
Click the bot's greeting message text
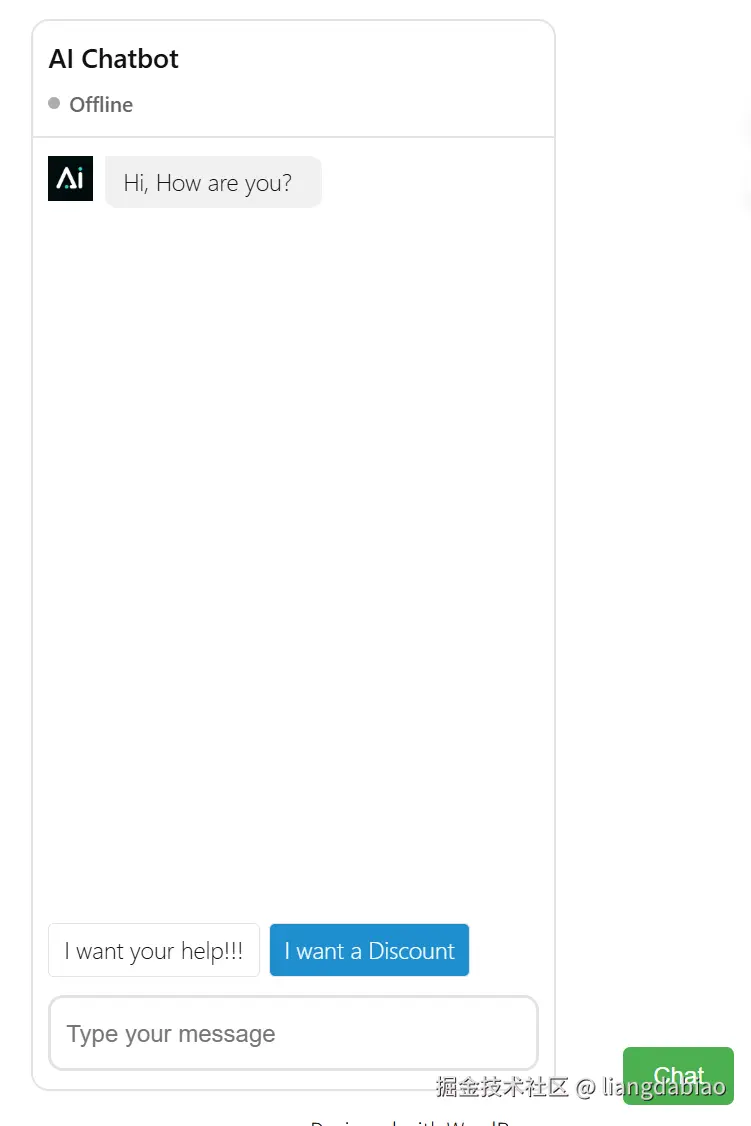207,183
